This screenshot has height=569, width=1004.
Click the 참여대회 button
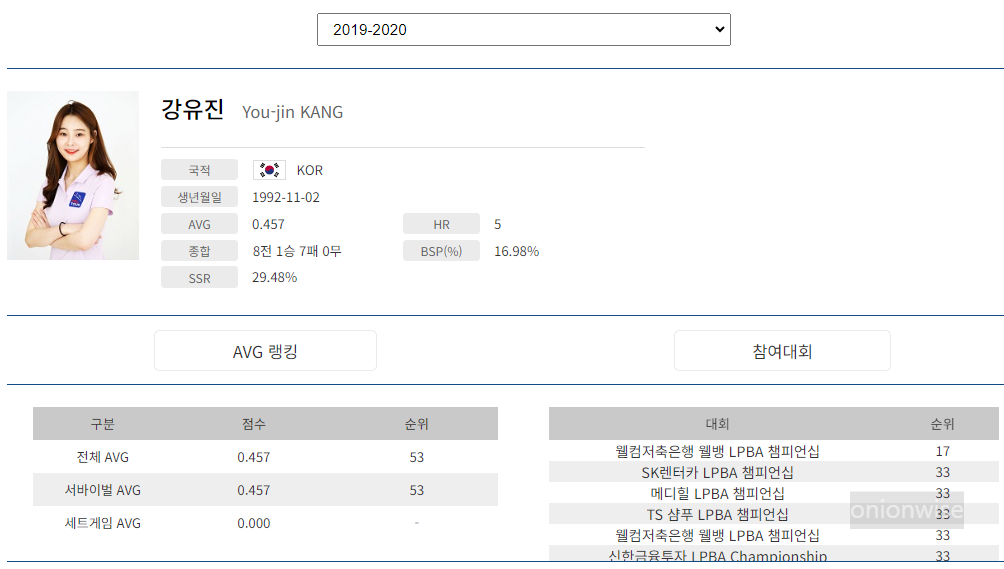tap(782, 351)
